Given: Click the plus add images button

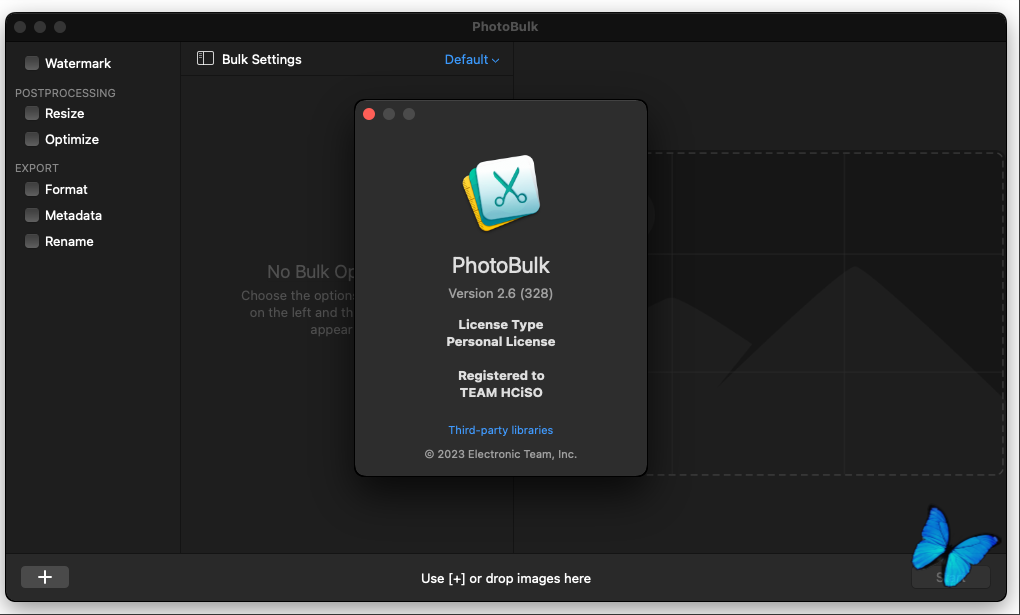Looking at the screenshot, I should point(45,577).
